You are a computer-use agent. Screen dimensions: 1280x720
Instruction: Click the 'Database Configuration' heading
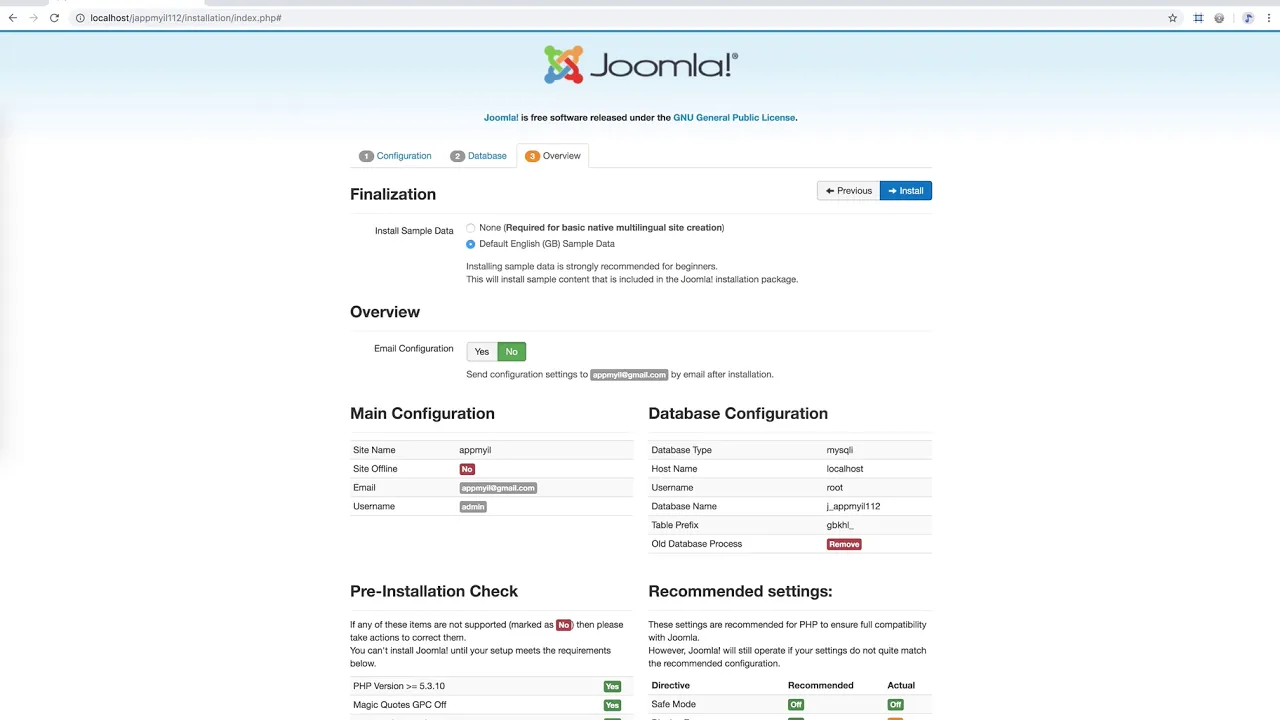pos(738,414)
